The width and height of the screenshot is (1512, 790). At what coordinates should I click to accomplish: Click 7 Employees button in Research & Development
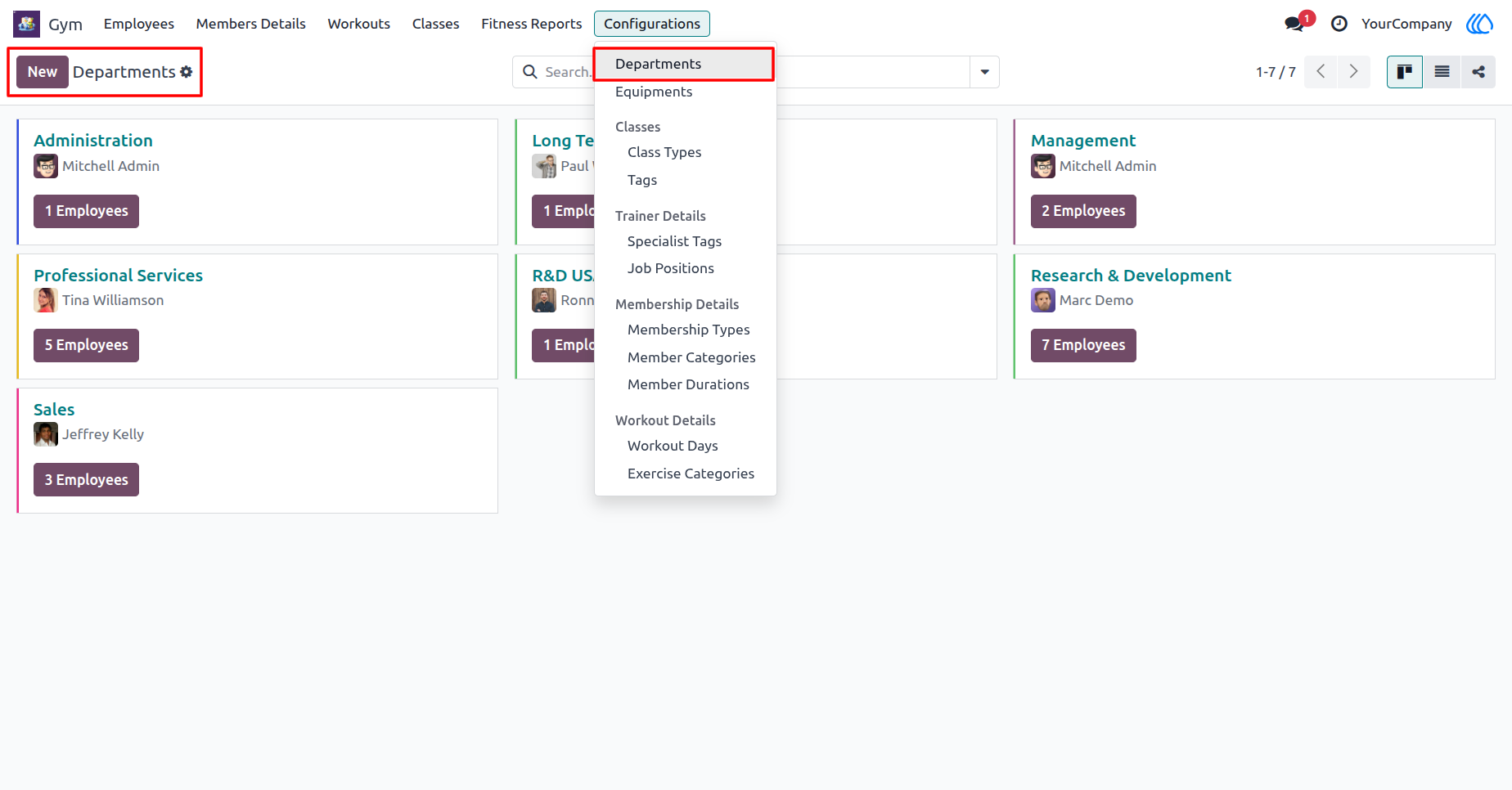[1083, 345]
